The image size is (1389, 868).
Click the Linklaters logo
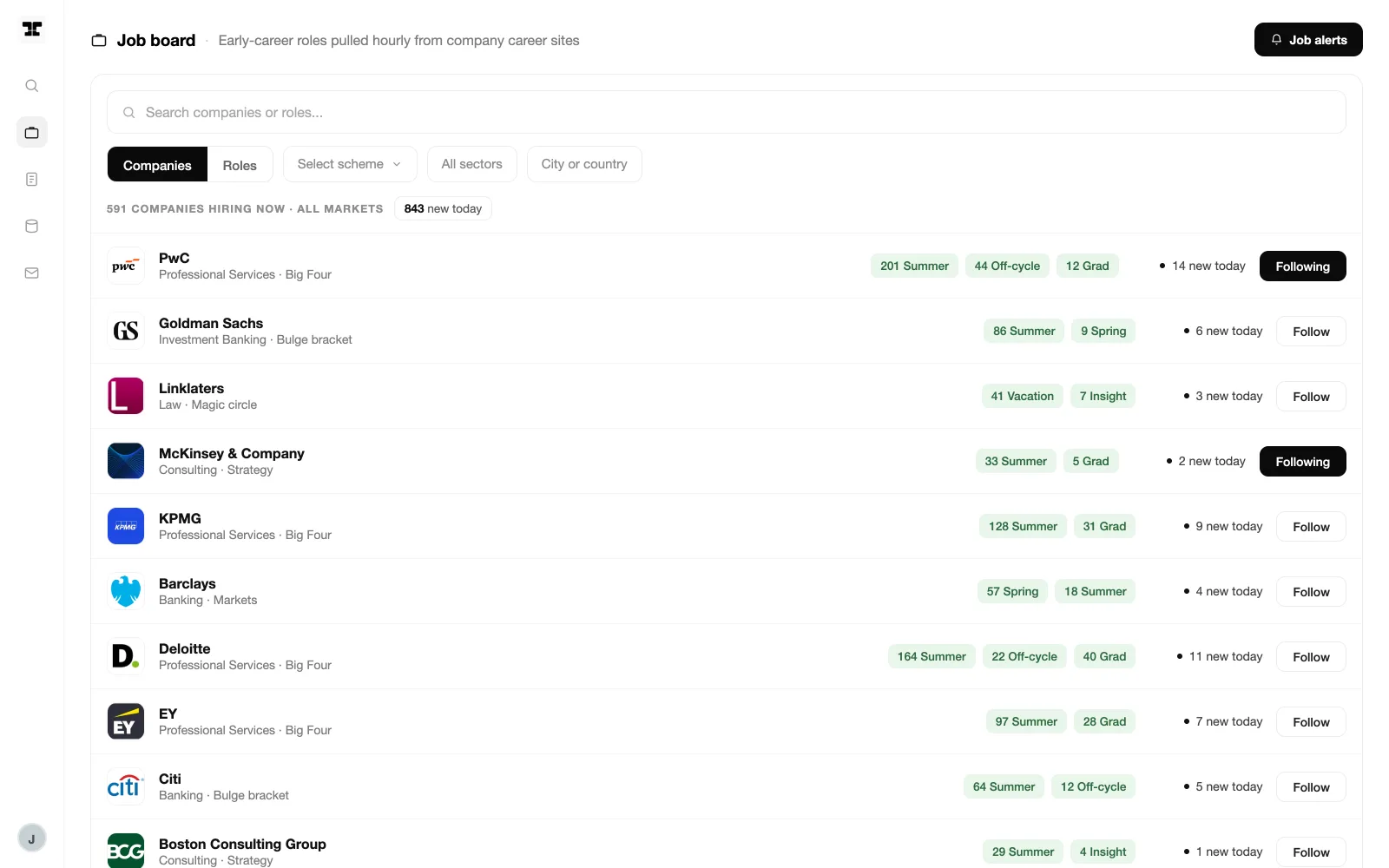tap(126, 396)
